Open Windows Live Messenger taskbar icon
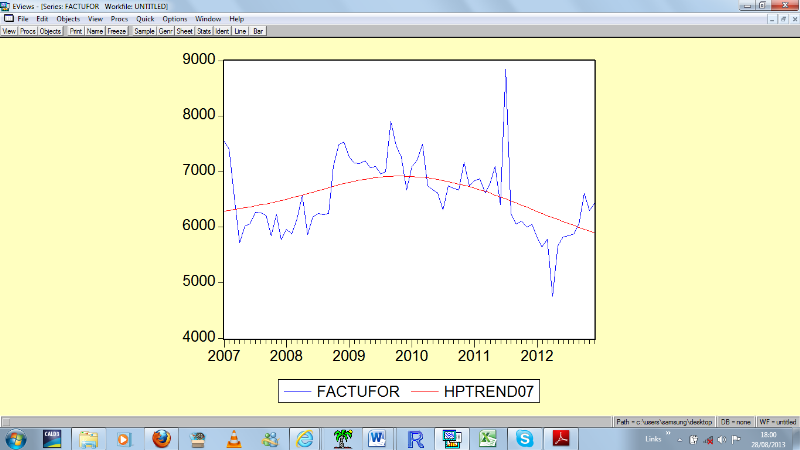Screen dimensions: 800x450 pos(270,439)
